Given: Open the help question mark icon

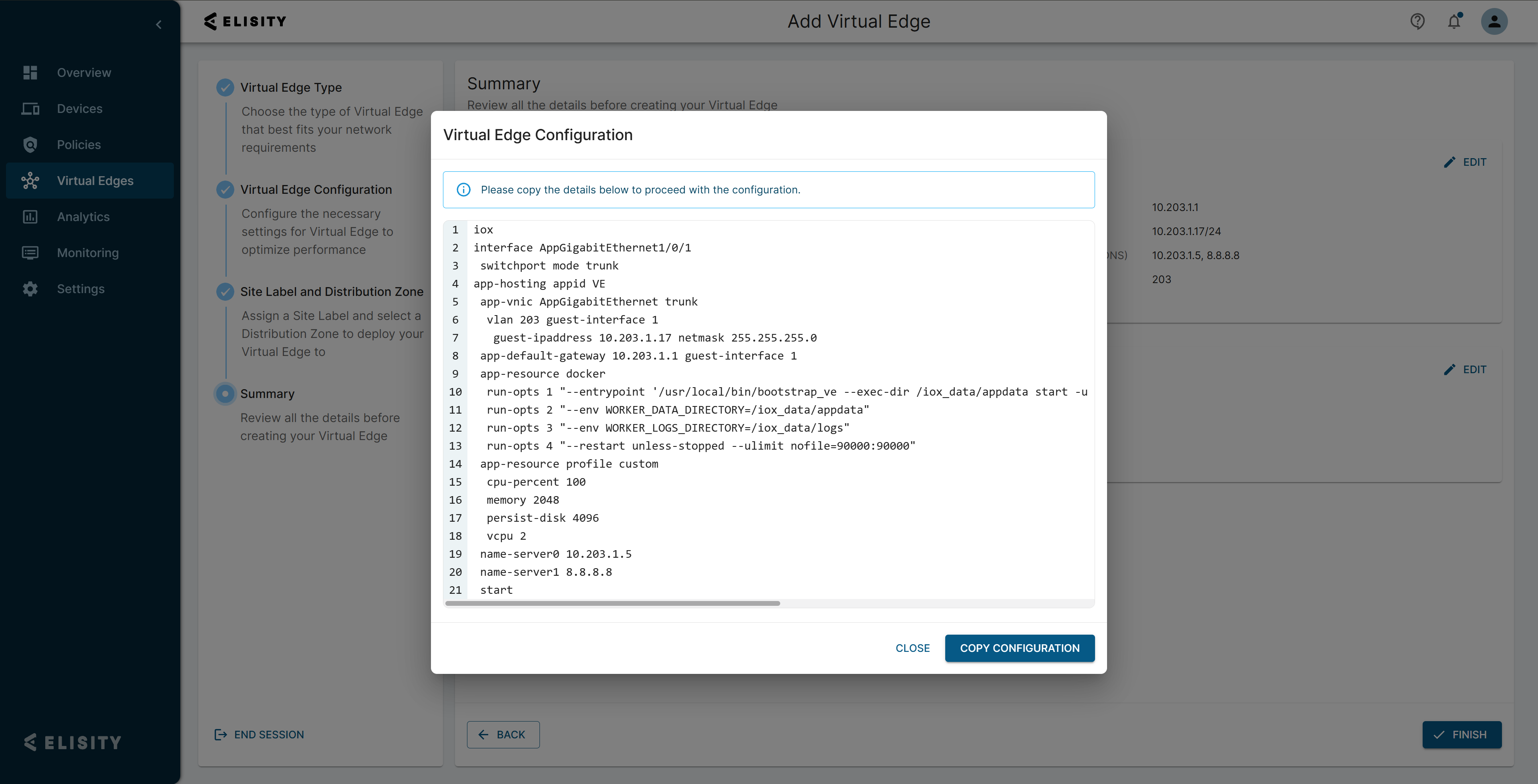Looking at the screenshot, I should click(x=1417, y=22).
